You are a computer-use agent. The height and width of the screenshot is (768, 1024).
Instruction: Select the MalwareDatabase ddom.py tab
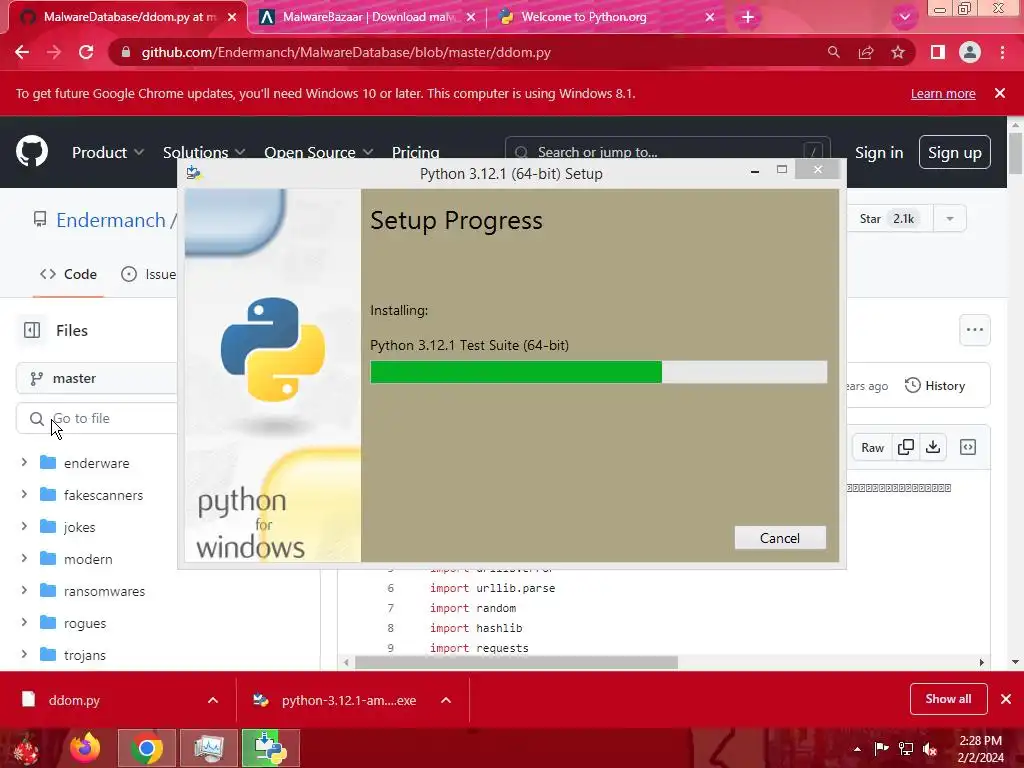127,17
